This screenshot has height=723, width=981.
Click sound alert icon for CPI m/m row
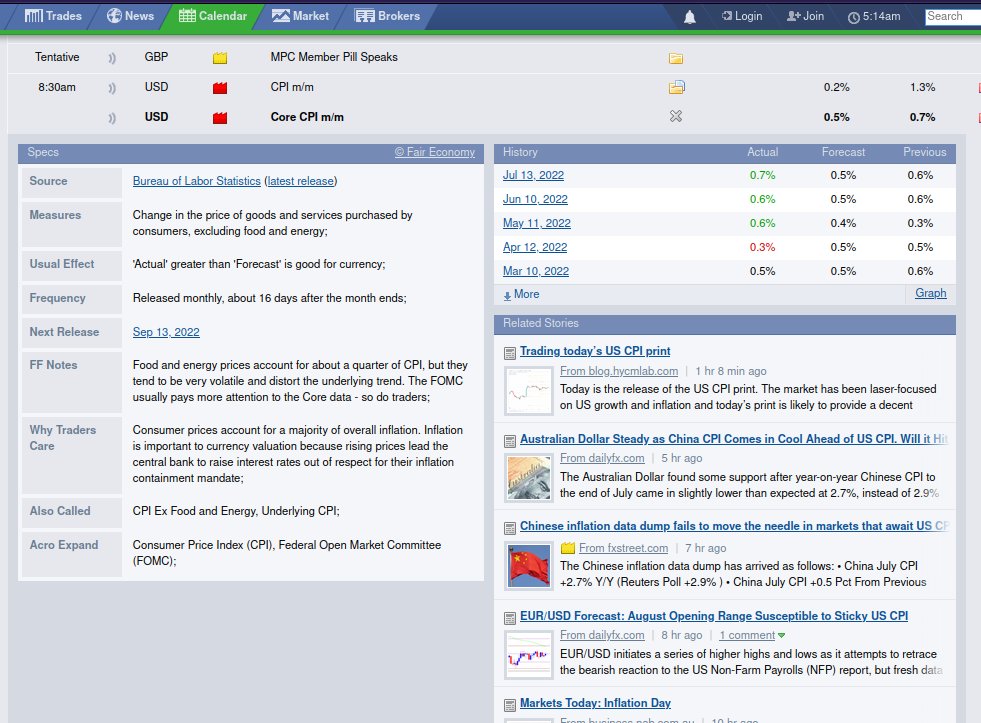coord(112,88)
